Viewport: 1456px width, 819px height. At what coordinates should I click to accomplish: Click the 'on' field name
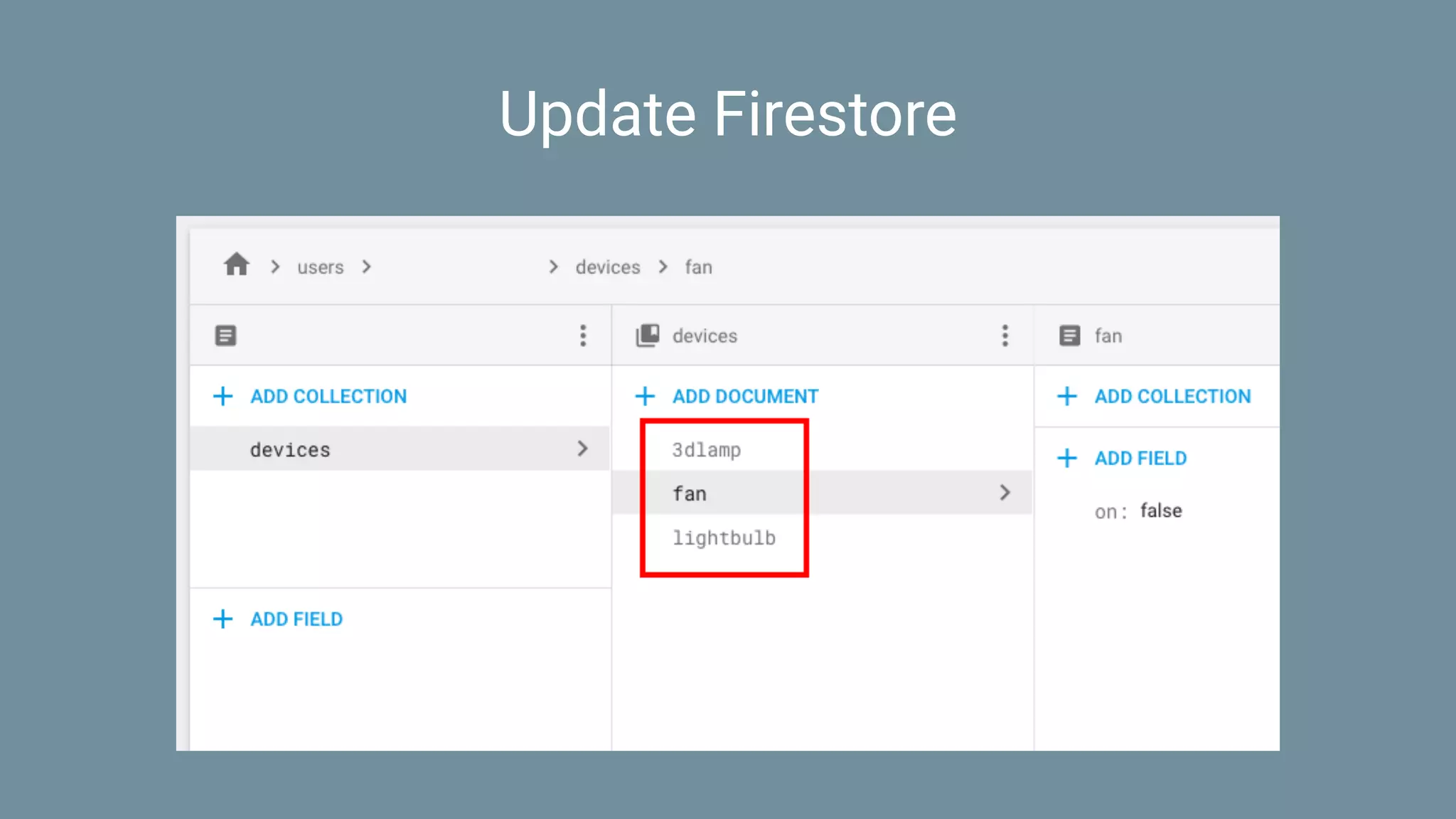tap(1106, 512)
